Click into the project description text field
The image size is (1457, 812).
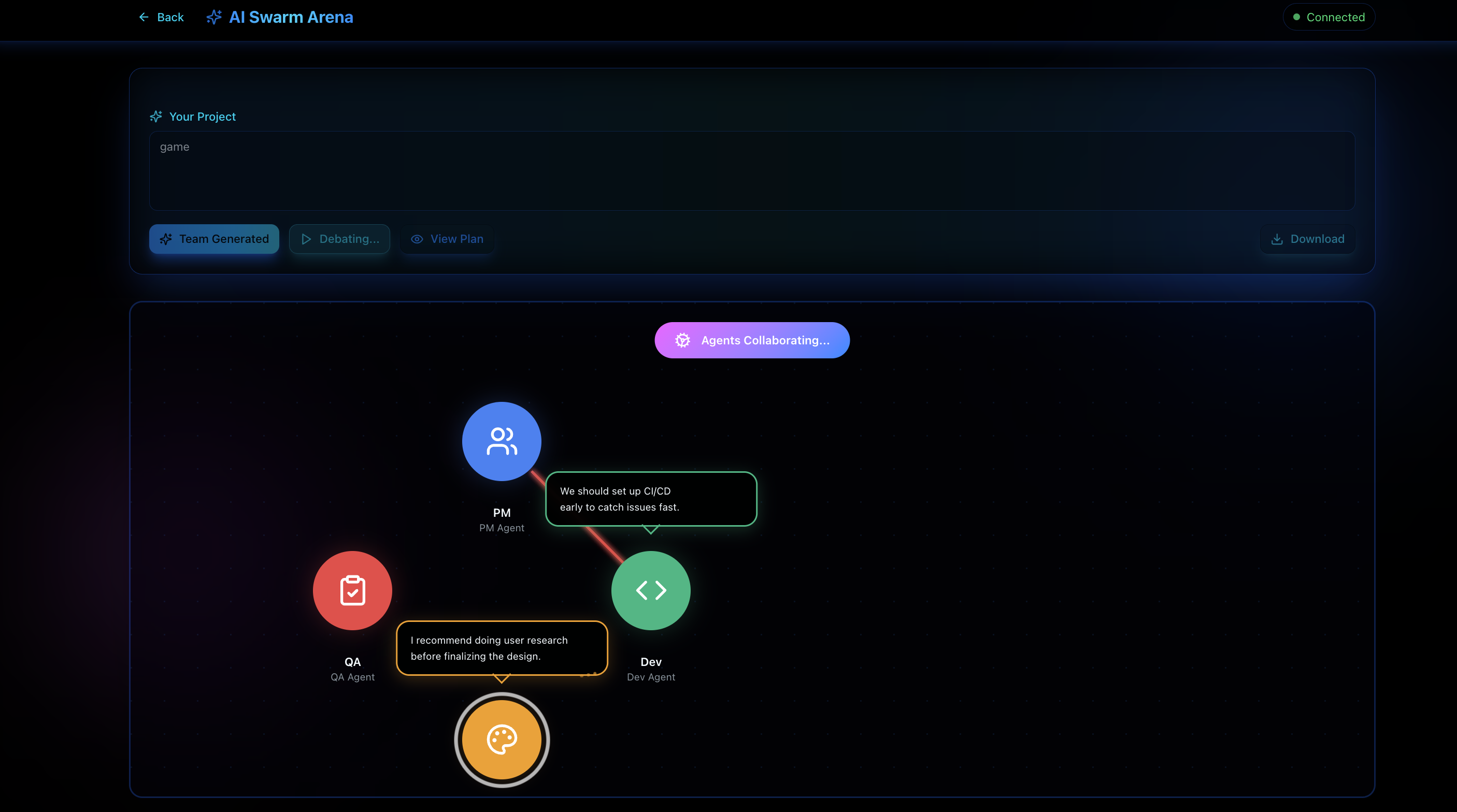751,171
